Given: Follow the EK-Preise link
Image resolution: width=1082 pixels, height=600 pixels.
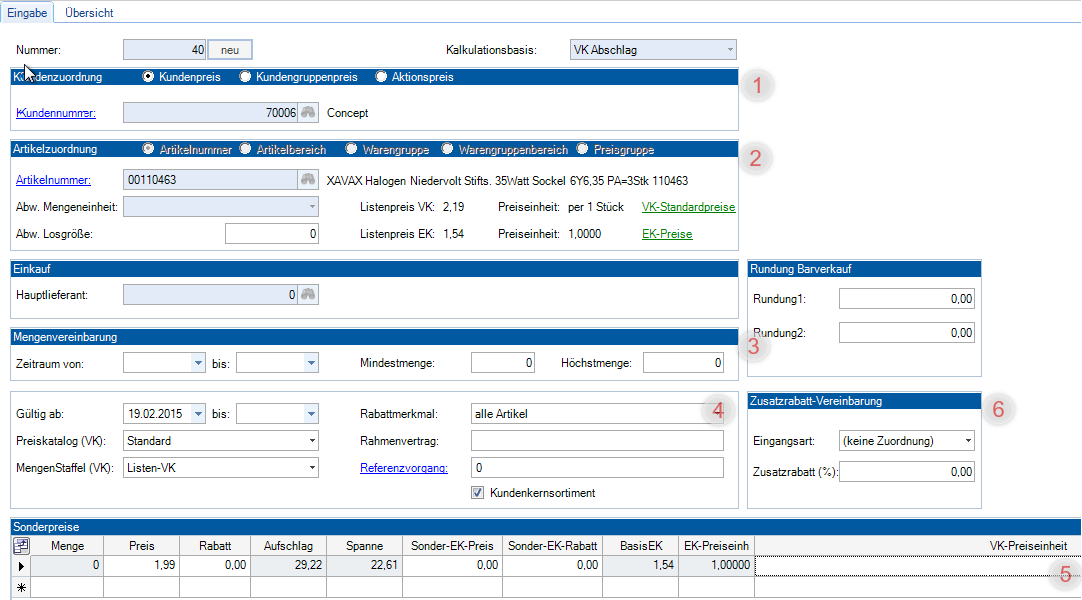Looking at the screenshot, I should (666, 234).
